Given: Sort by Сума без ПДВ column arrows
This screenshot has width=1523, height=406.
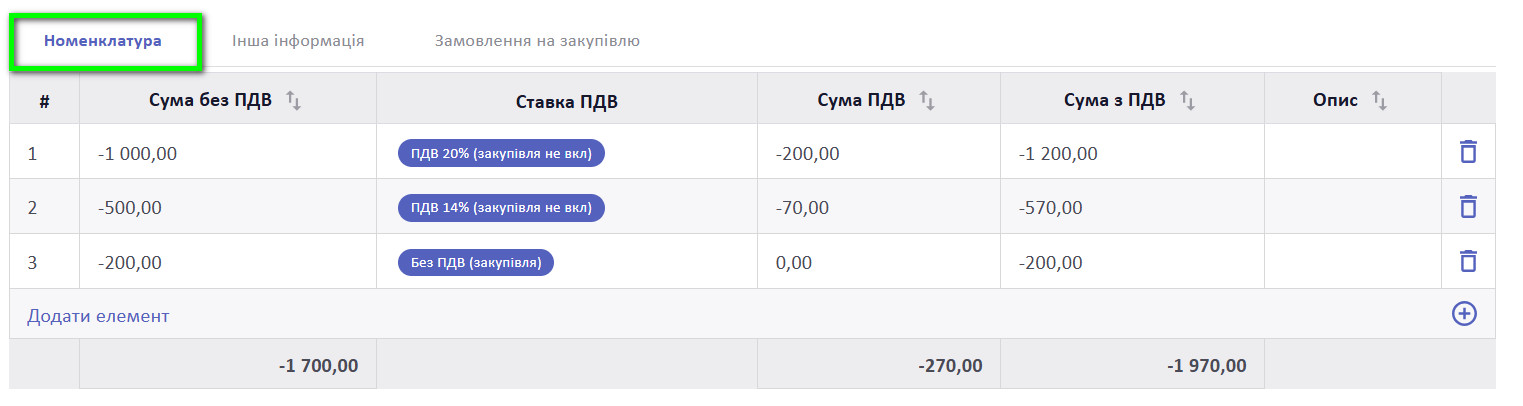Looking at the screenshot, I should coord(293,100).
